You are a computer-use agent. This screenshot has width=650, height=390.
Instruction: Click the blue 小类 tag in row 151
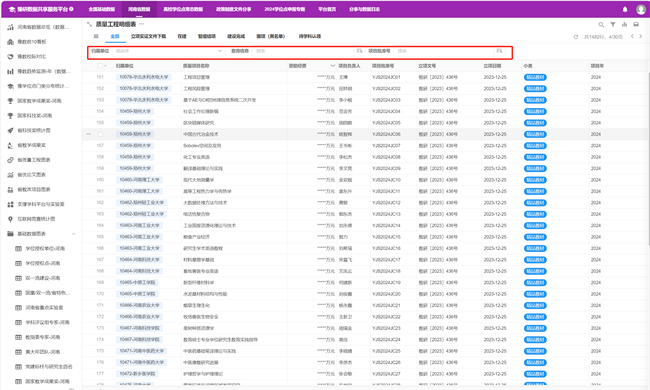pos(535,77)
